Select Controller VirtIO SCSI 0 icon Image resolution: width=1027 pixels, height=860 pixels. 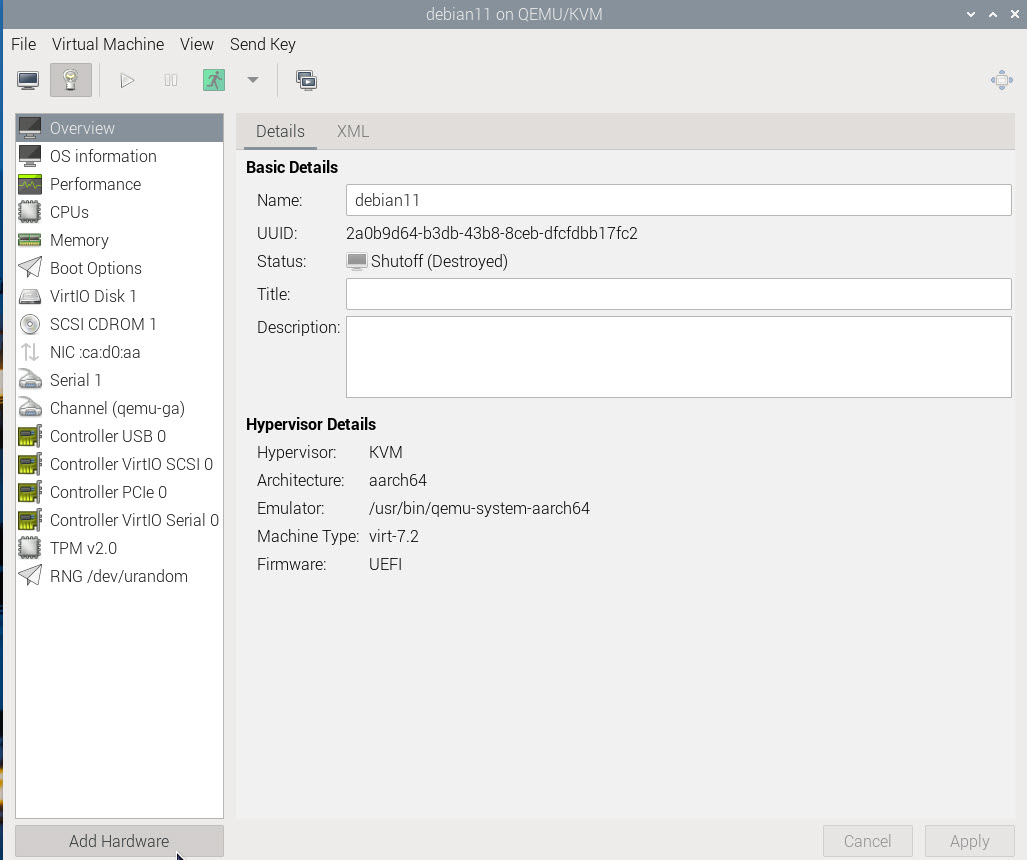pyautogui.click(x=30, y=464)
